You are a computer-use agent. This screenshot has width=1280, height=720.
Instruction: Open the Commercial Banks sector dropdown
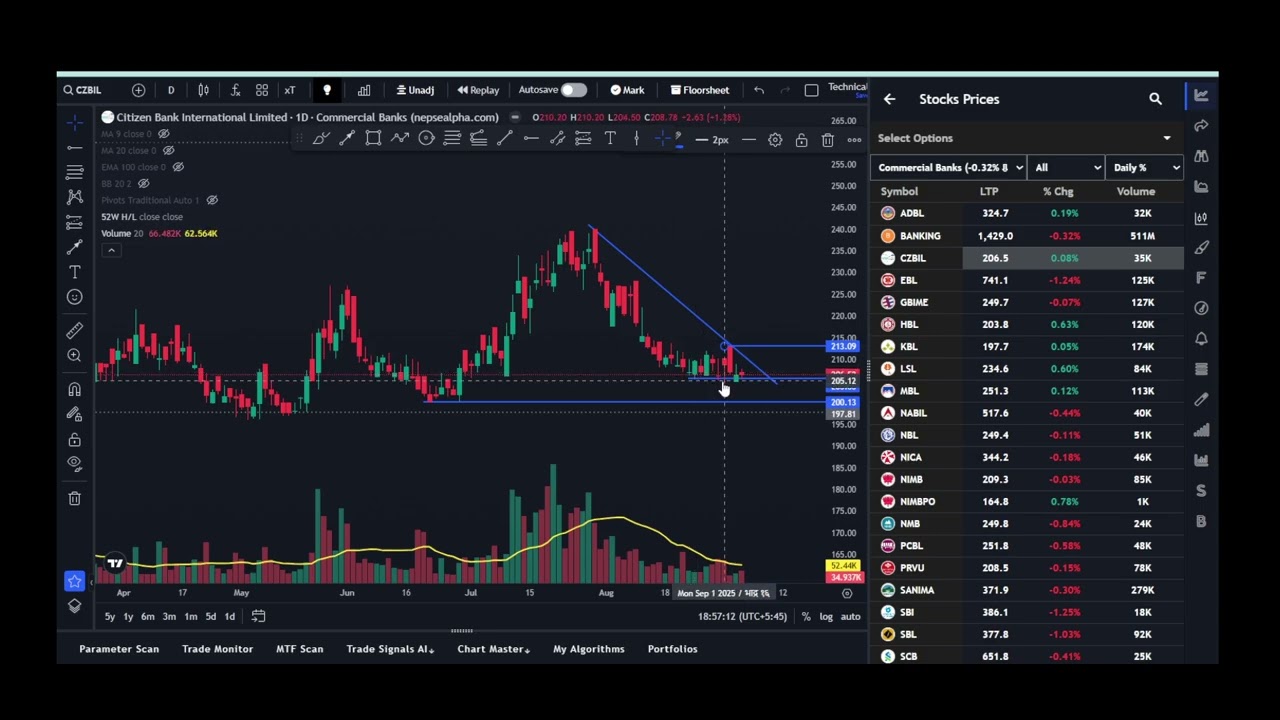pyautogui.click(x=948, y=168)
